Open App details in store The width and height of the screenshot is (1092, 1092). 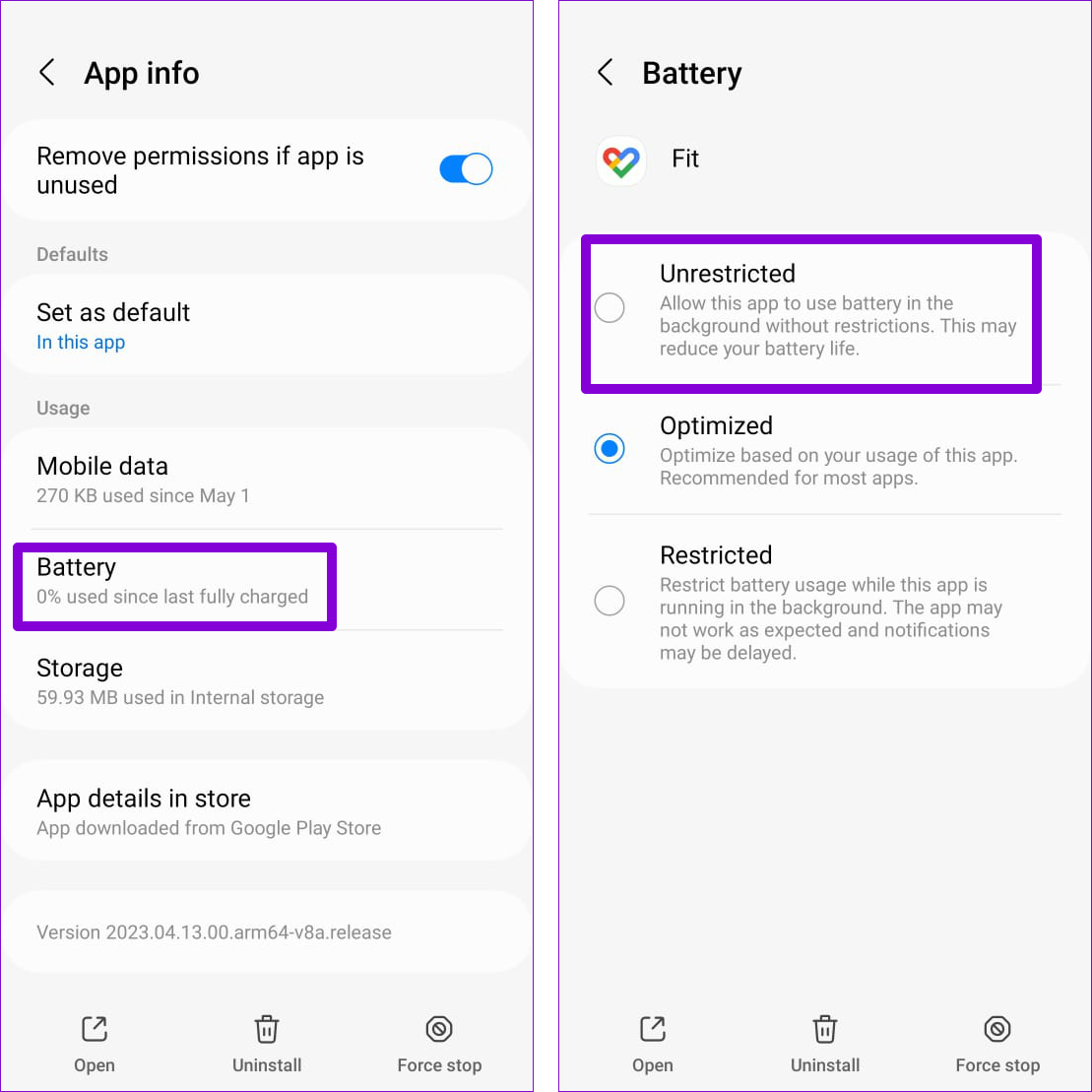pos(267,811)
